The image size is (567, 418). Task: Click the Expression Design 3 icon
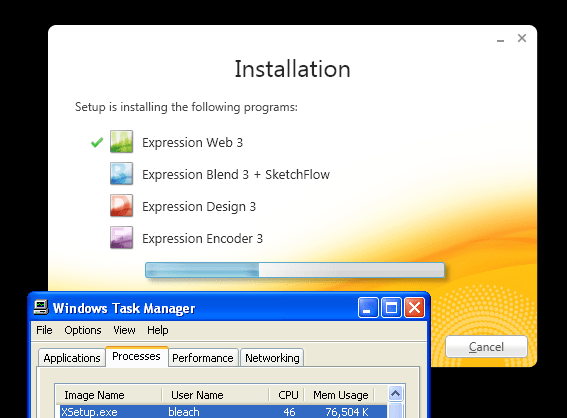pos(122,205)
